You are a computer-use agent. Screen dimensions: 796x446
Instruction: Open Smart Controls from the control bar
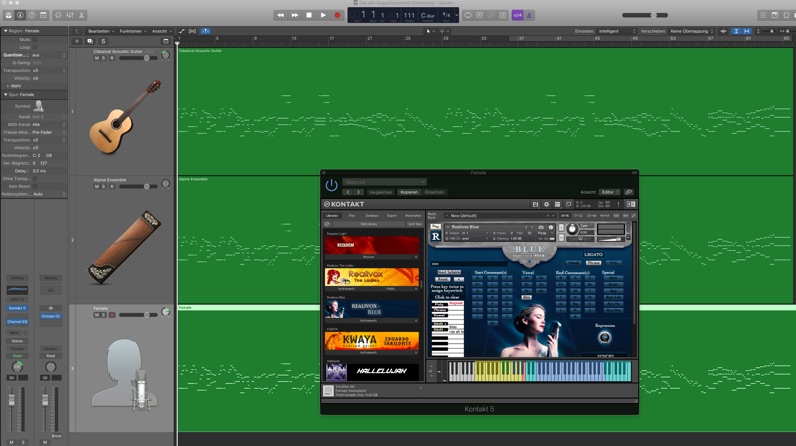pyautogui.click(x=58, y=15)
